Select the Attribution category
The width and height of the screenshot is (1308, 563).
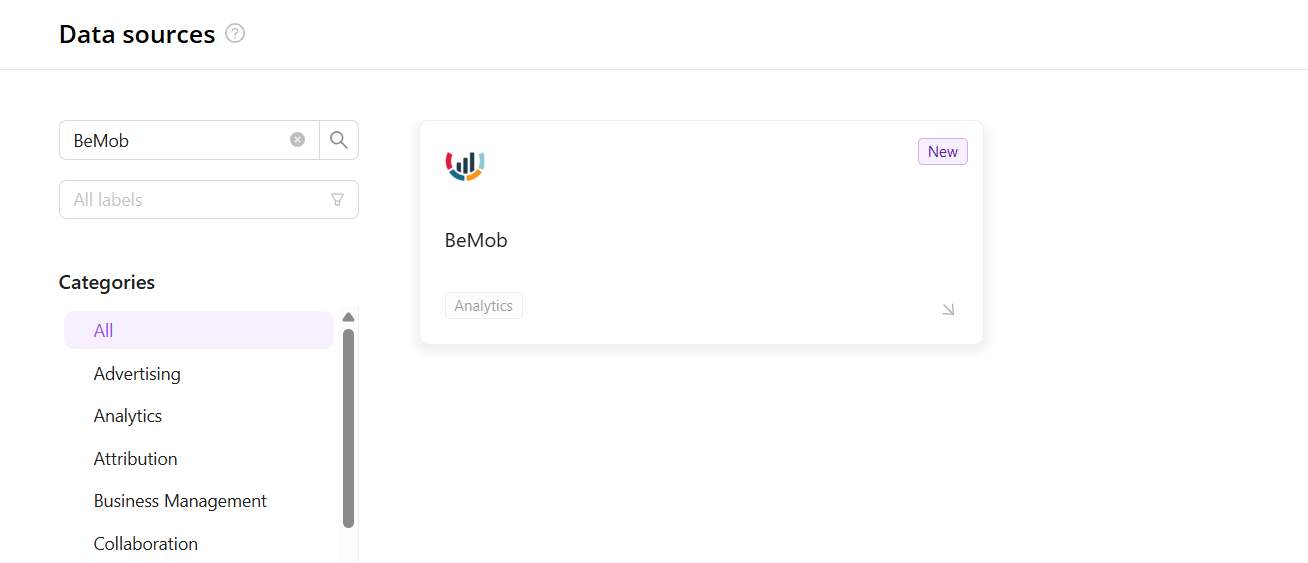pos(135,459)
